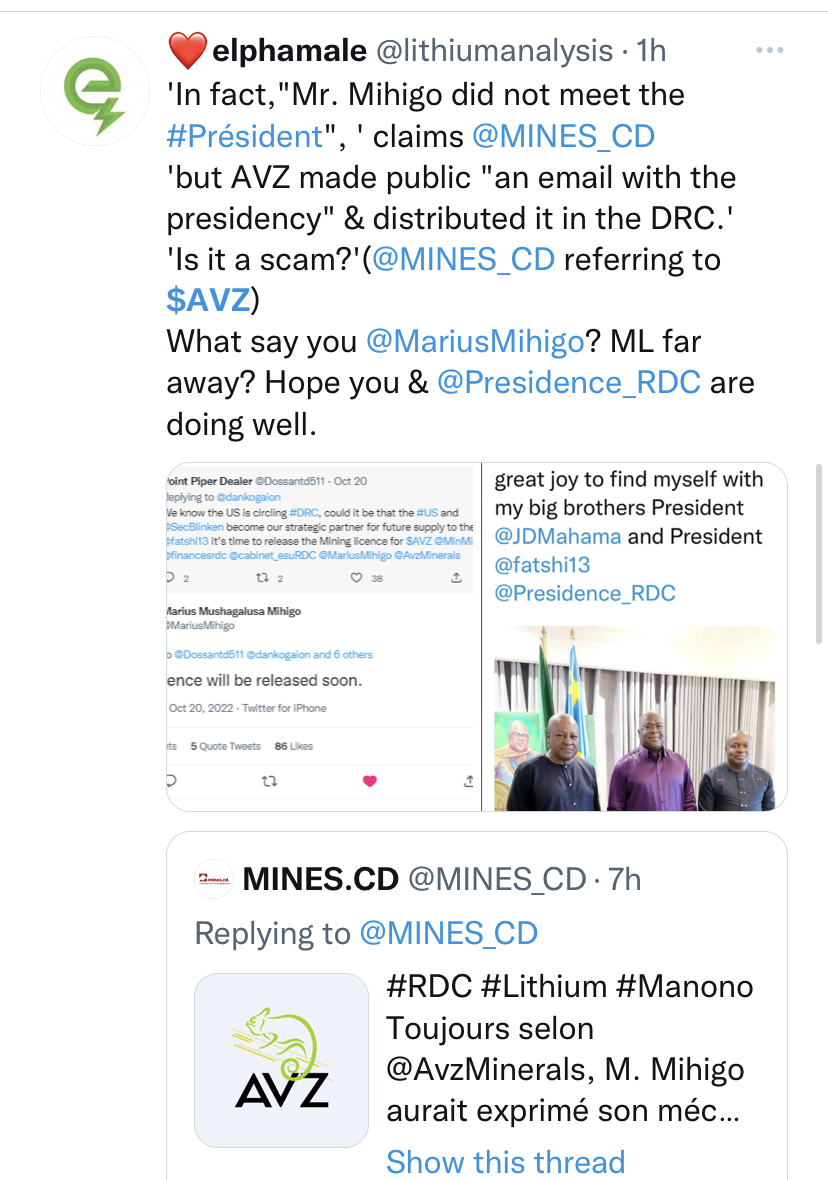Open @MINES_CD in 'Replying to' line

pyautogui.click(x=448, y=933)
